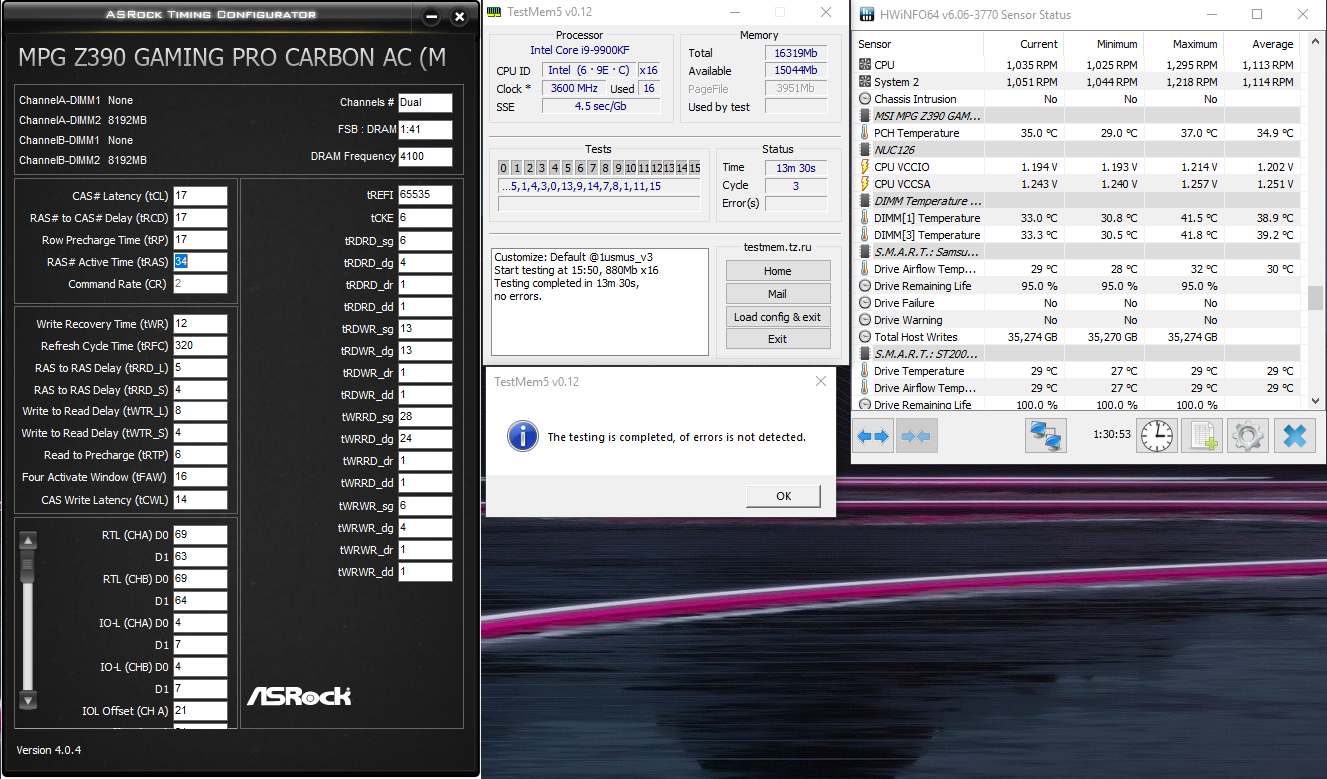
Task: Click the CPU VCCSA voltage bolt icon
Action: coord(865,184)
